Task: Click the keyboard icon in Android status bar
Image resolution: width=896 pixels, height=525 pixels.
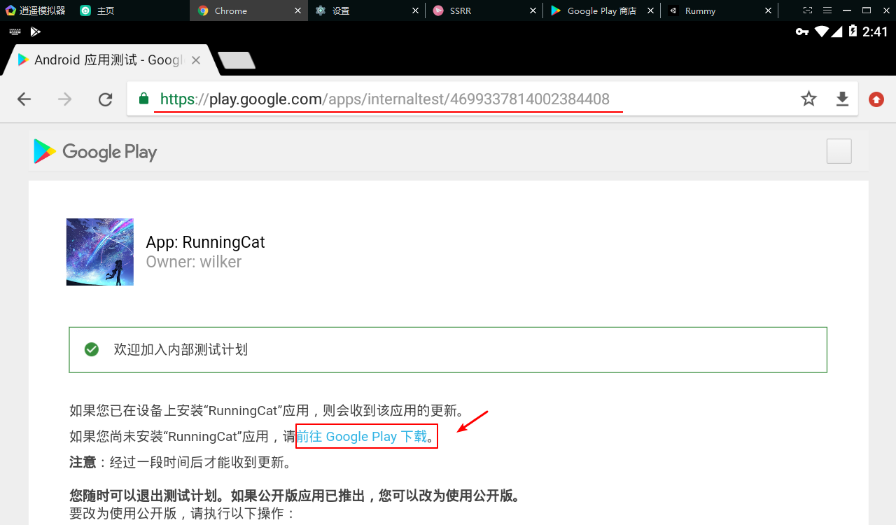Action: point(15,31)
